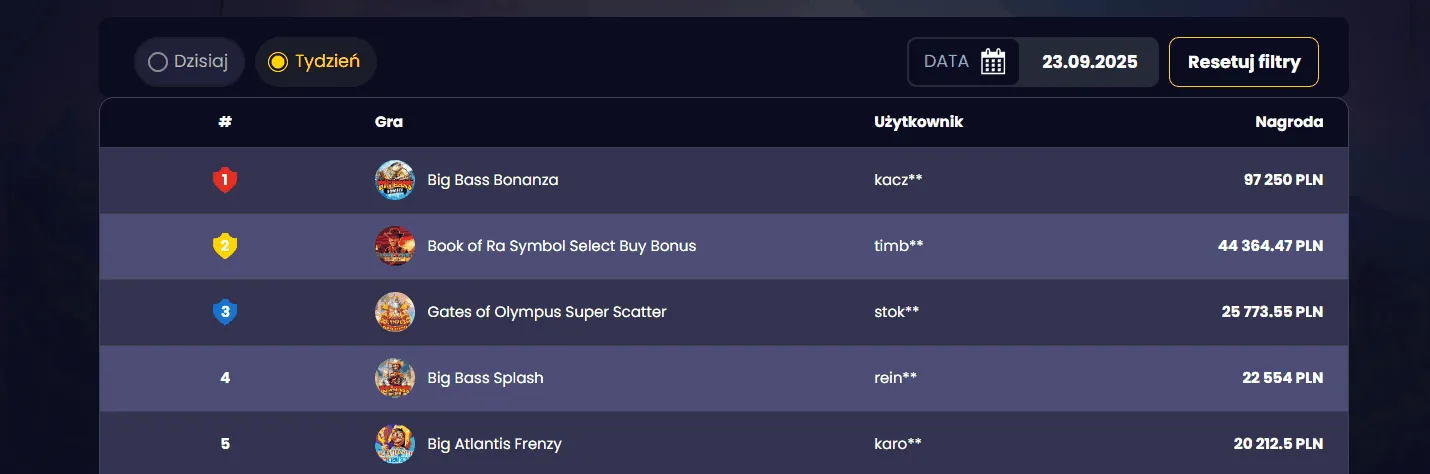1430x474 pixels.
Task: Click the Big Bass Bonanza game icon
Action: coord(394,180)
